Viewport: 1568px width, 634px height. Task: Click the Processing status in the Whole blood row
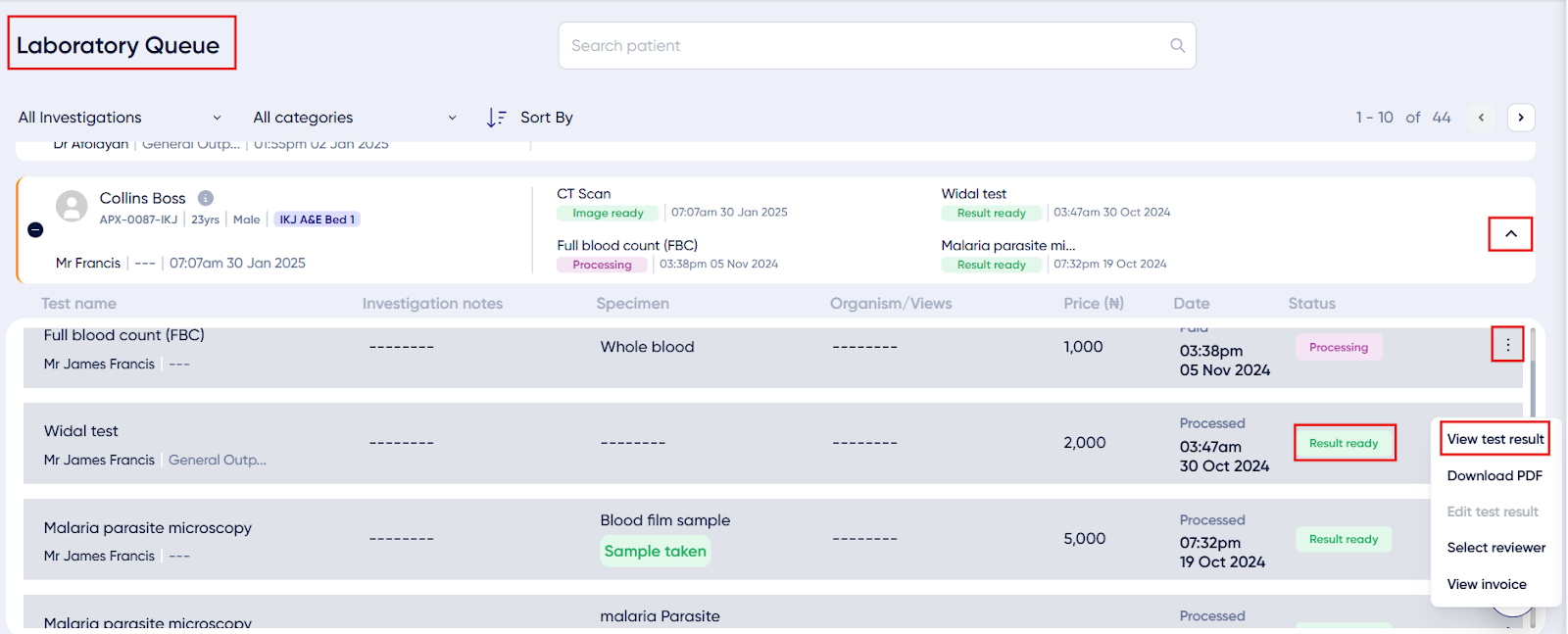click(1339, 347)
